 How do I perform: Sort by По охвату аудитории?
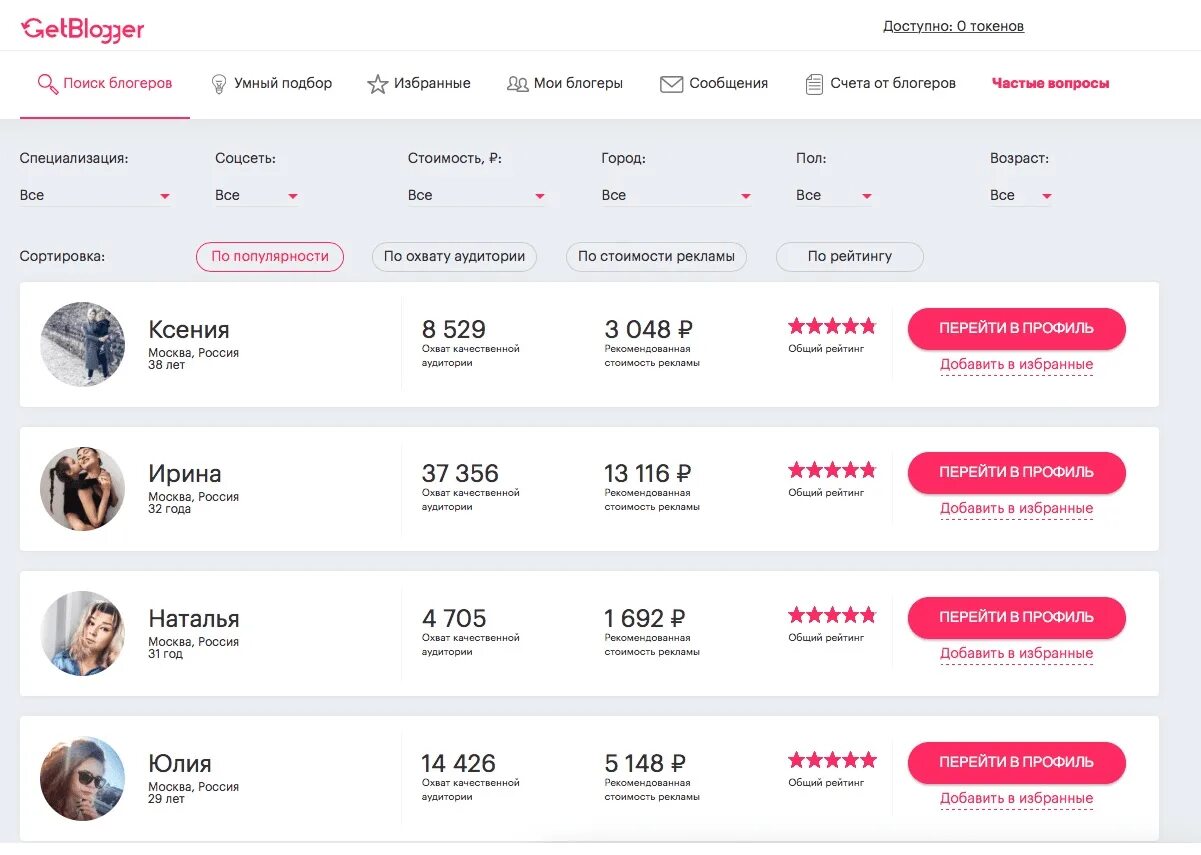(x=454, y=256)
